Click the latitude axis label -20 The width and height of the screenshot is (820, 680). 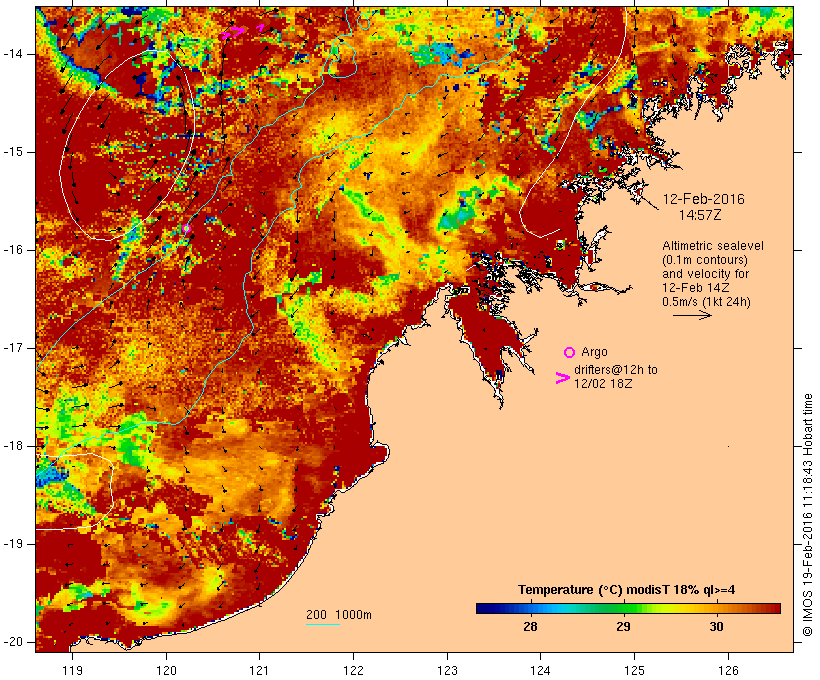[x=13, y=642]
